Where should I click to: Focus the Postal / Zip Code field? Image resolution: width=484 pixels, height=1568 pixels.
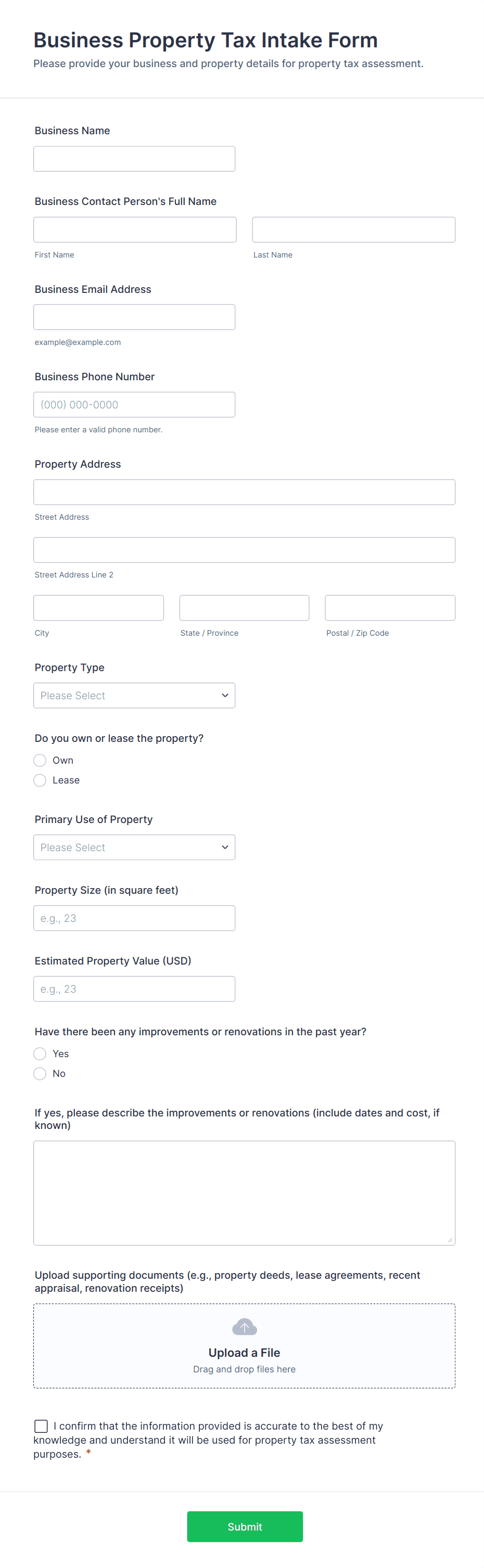pos(390,608)
